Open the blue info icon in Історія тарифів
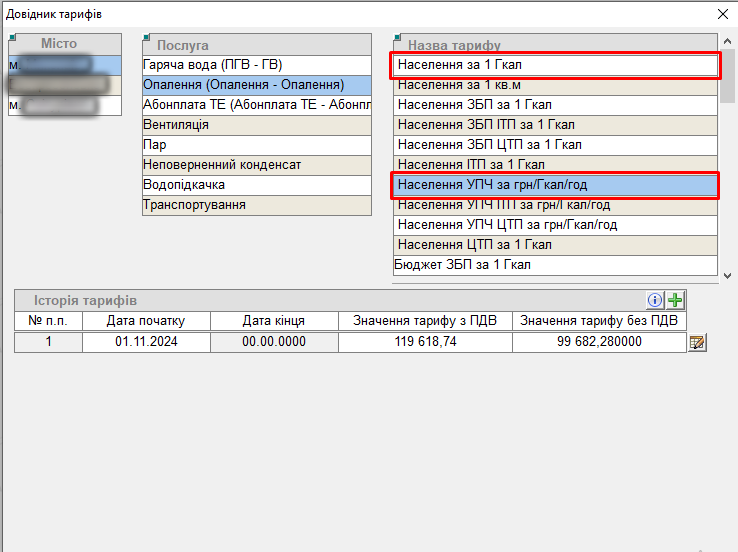 point(656,300)
